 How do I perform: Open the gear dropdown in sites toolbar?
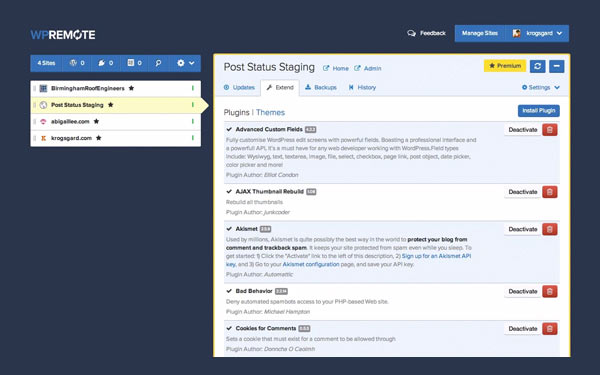click(186, 63)
